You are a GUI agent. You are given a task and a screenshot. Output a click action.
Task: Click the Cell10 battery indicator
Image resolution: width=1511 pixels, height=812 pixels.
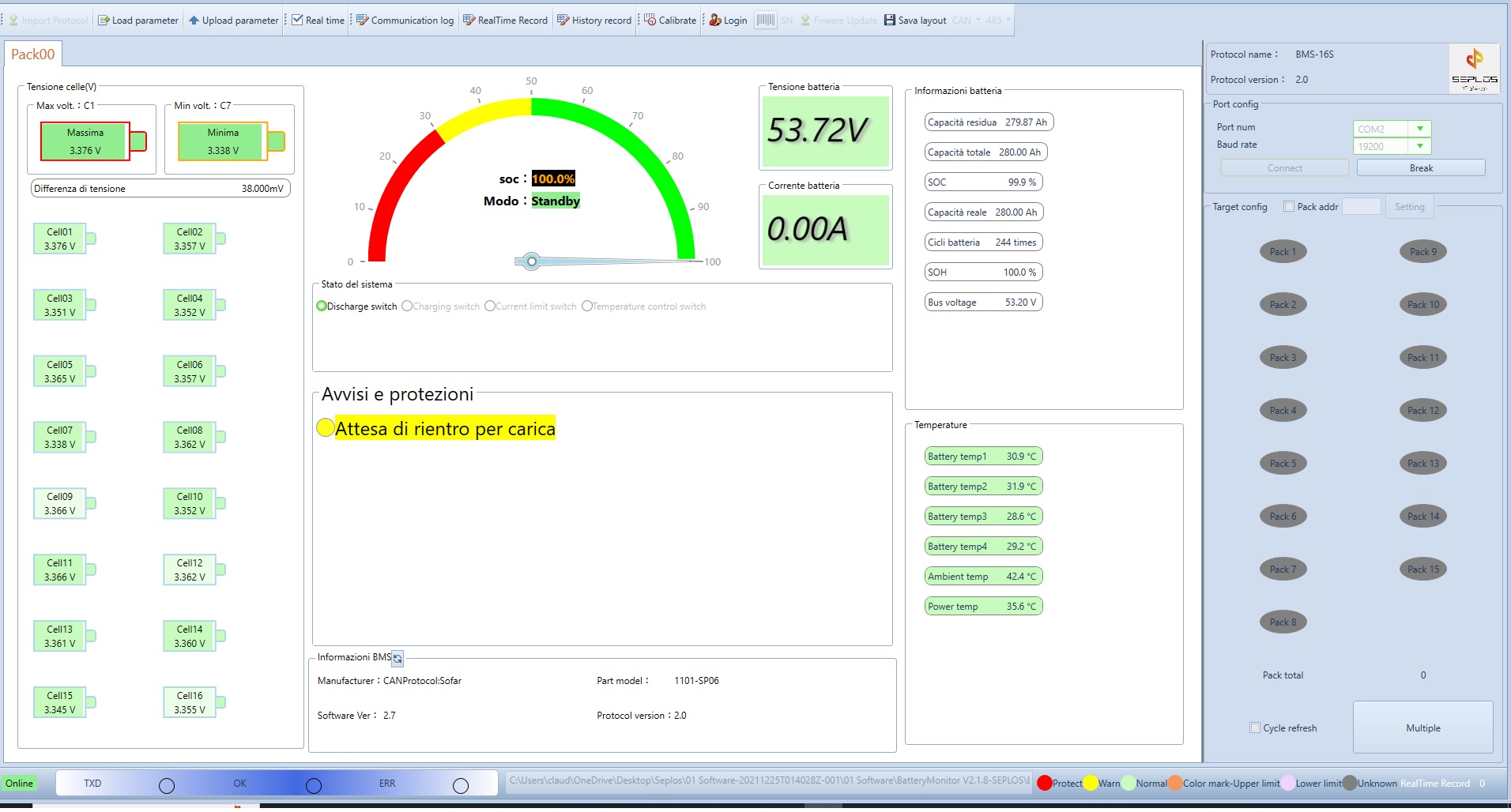(194, 503)
